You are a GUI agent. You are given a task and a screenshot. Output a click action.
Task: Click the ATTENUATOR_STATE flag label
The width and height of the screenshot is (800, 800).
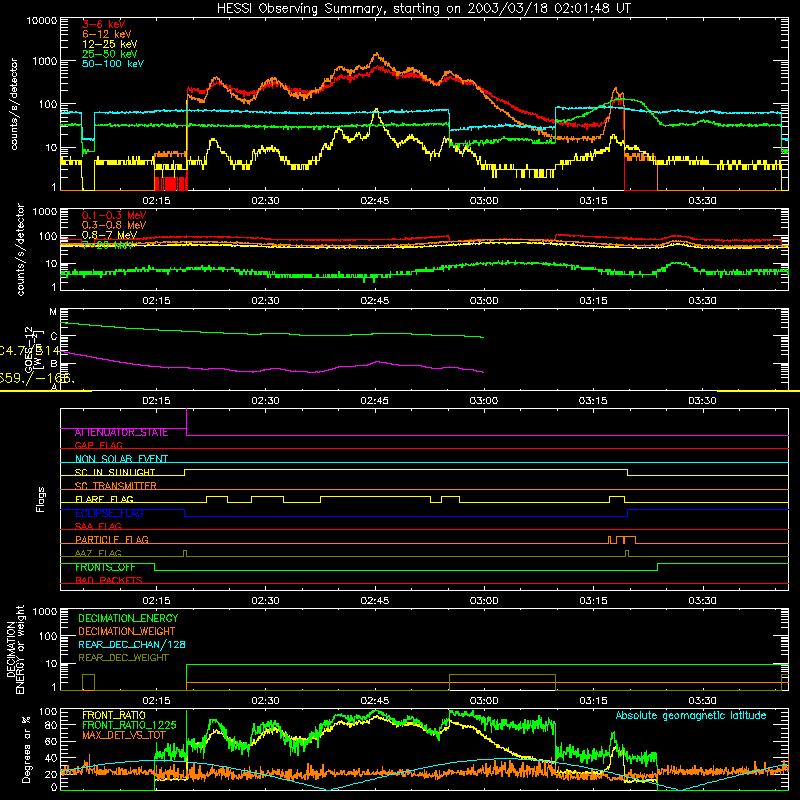121,433
